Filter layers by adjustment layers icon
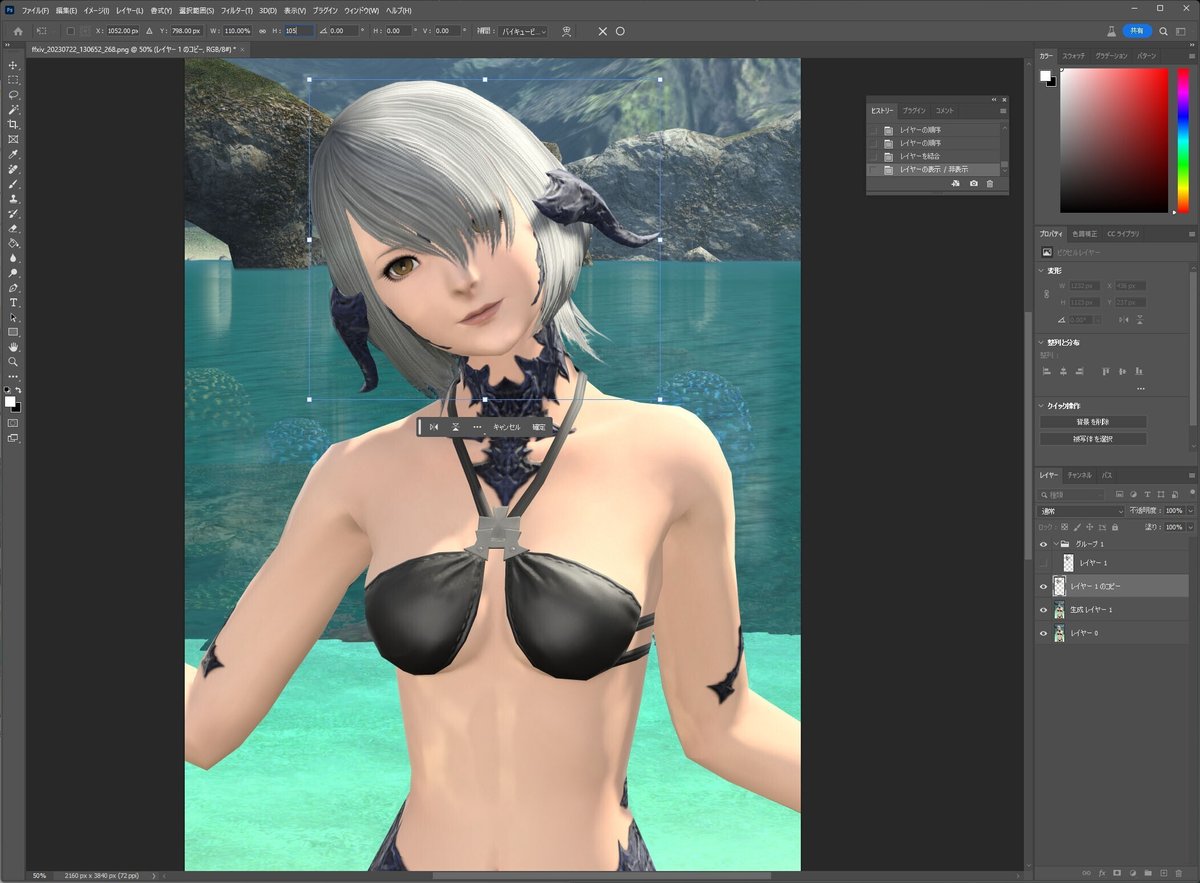1200x883 pixels. [1133, 495]
